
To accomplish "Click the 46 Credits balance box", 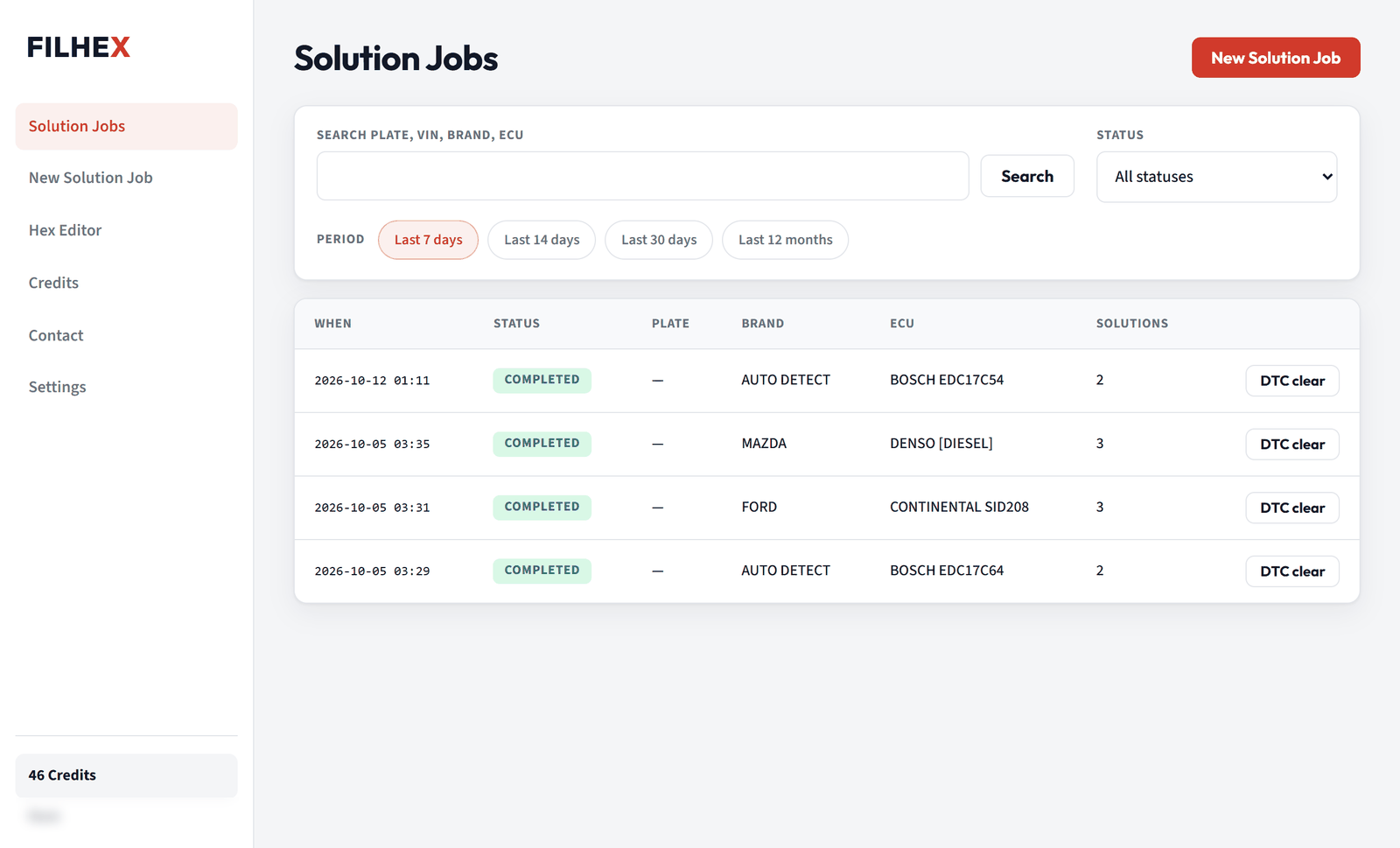I will [126, 775].
